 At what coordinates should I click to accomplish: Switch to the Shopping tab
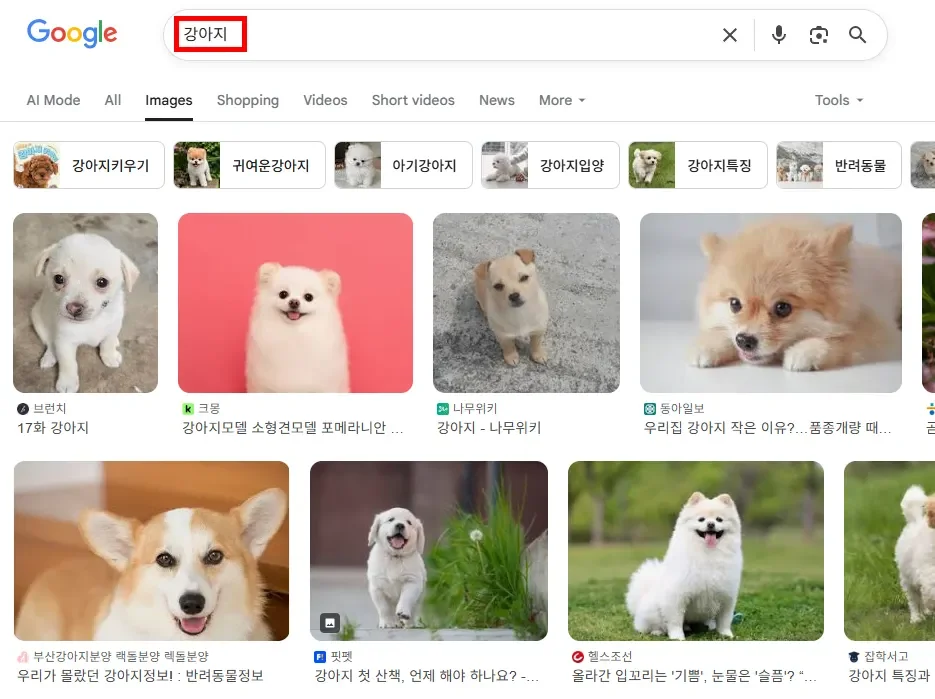click(x=247, y=100)
